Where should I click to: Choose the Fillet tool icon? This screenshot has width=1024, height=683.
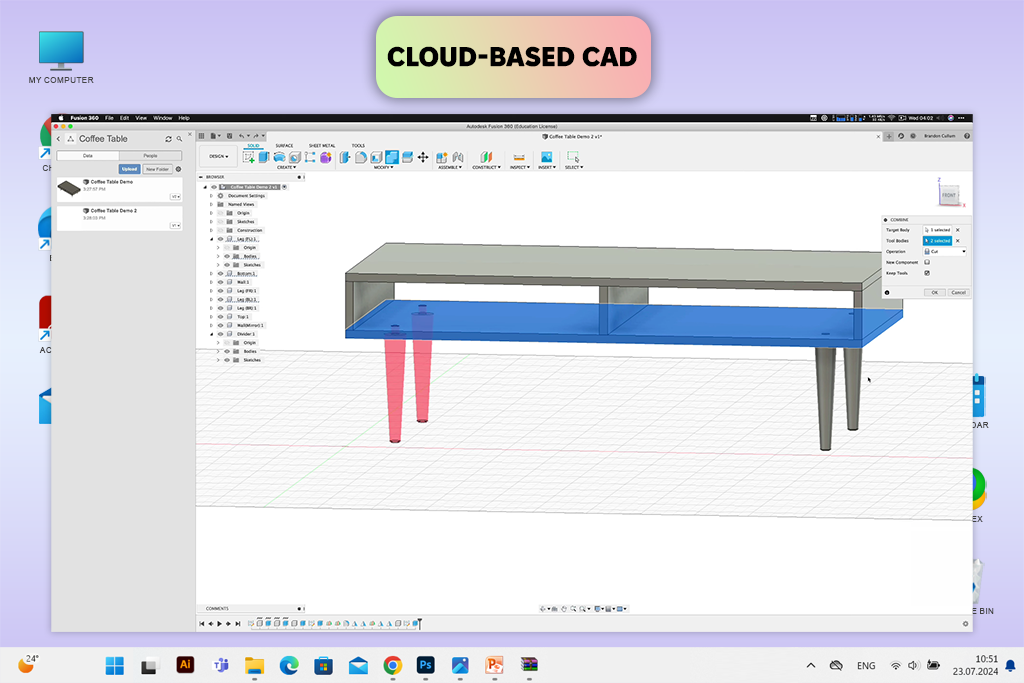[360, 157]
